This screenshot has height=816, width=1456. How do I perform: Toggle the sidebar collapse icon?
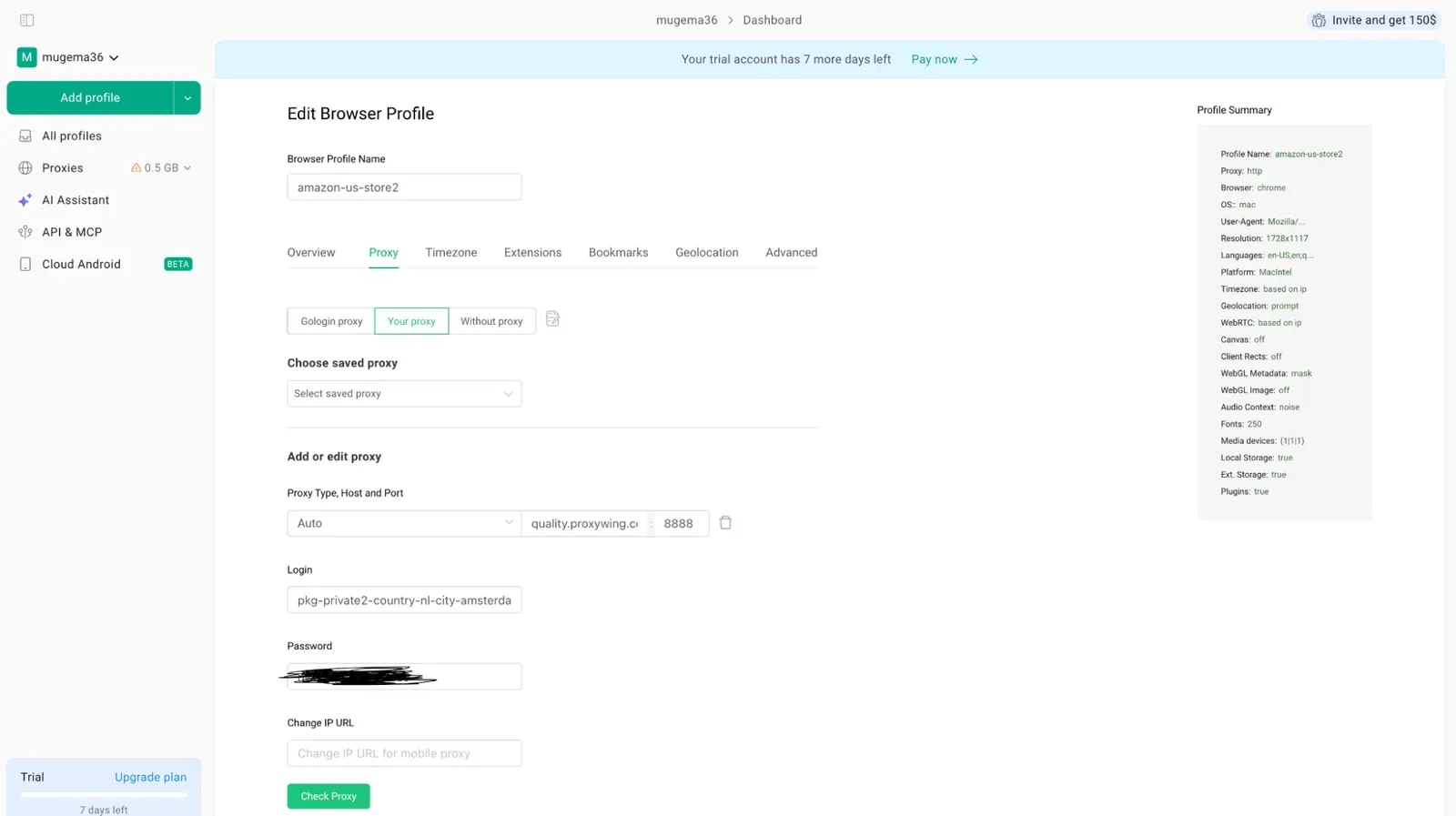tap(26, 20)
